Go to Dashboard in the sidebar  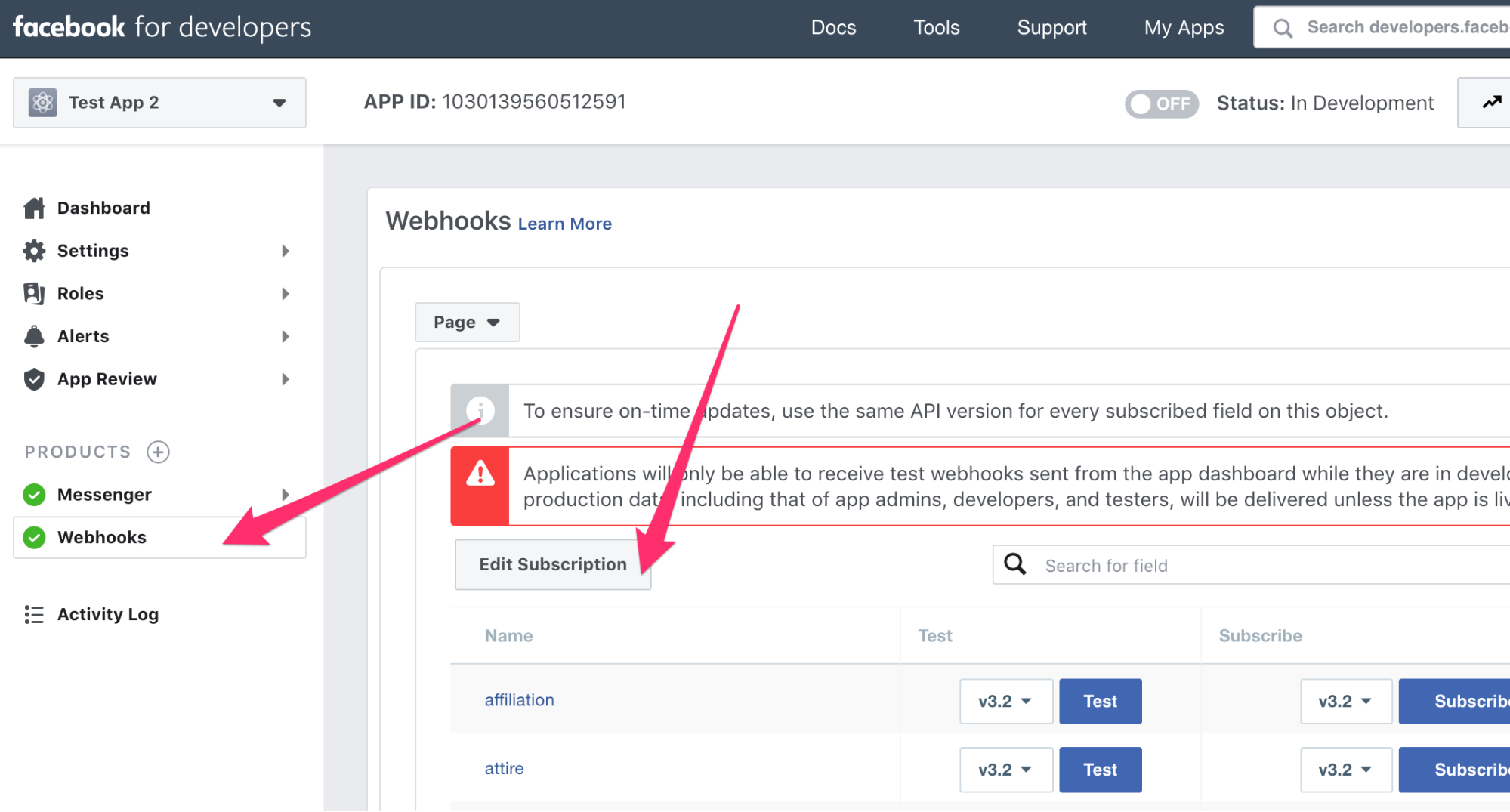pyautogui.click(x=103, y=208)
